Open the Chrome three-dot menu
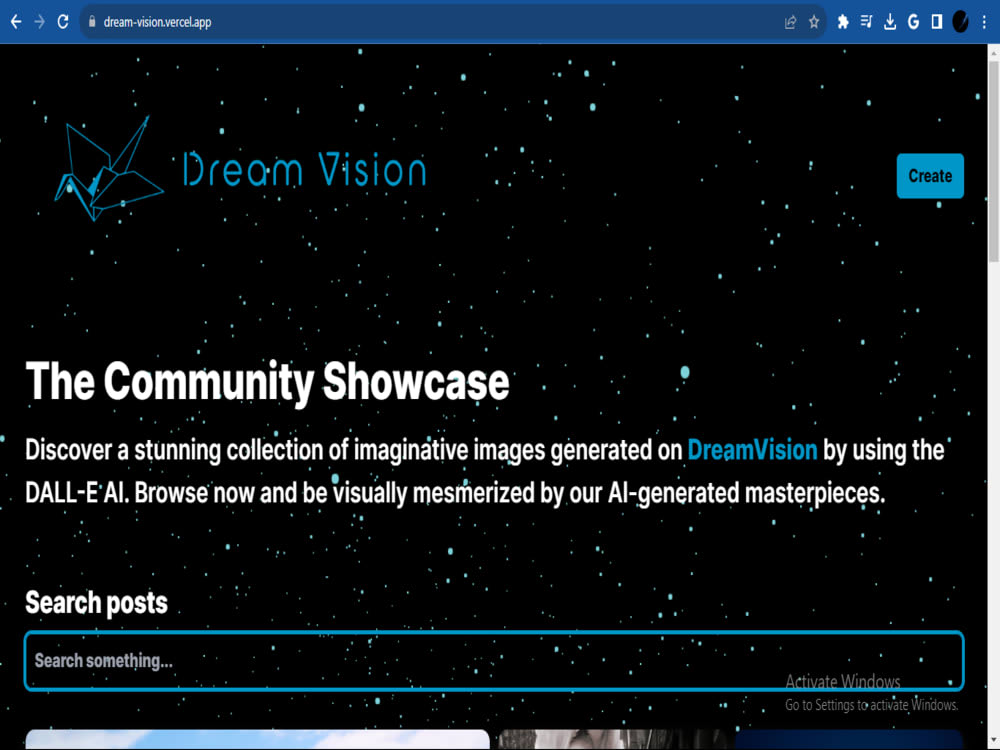1000x750 pixels. 984,22
